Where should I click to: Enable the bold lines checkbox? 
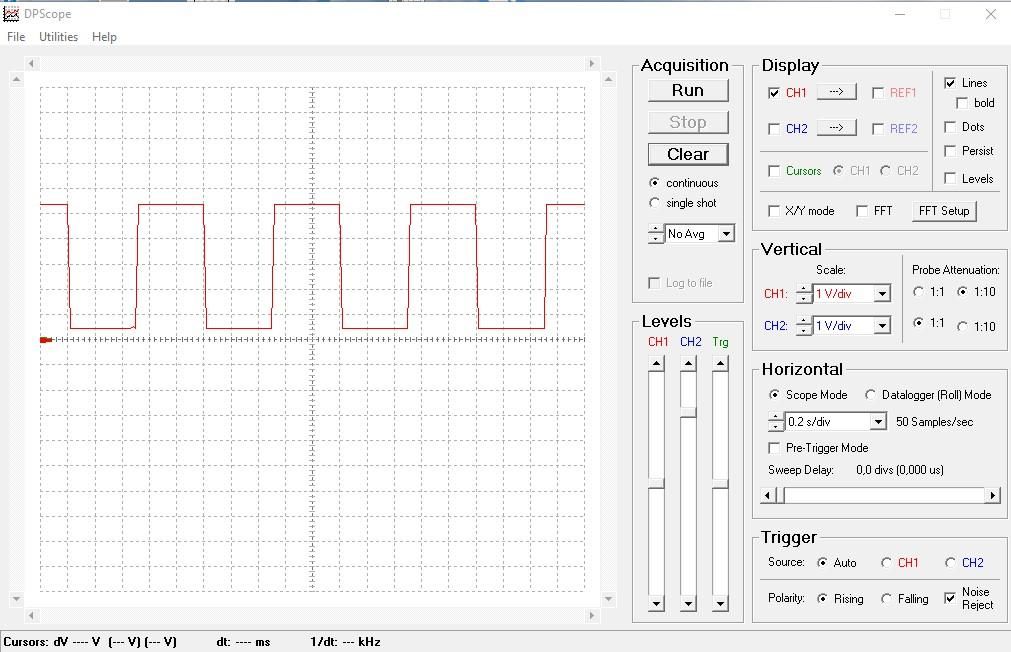point(962,103)
